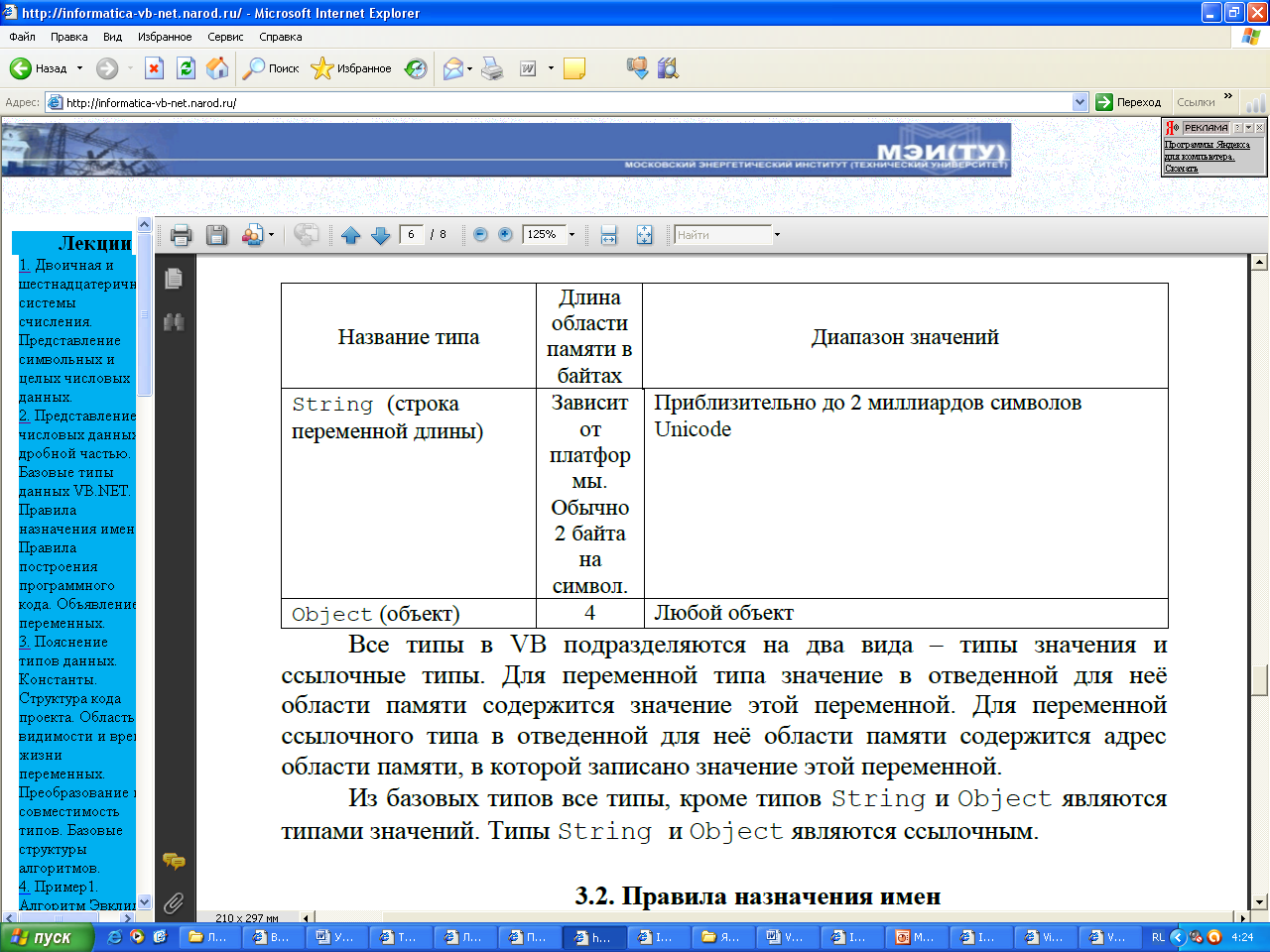The height and width of the screenshot is (952, 1270).
Task: Open the Избранное menu
Action: (x=165, y=37)
